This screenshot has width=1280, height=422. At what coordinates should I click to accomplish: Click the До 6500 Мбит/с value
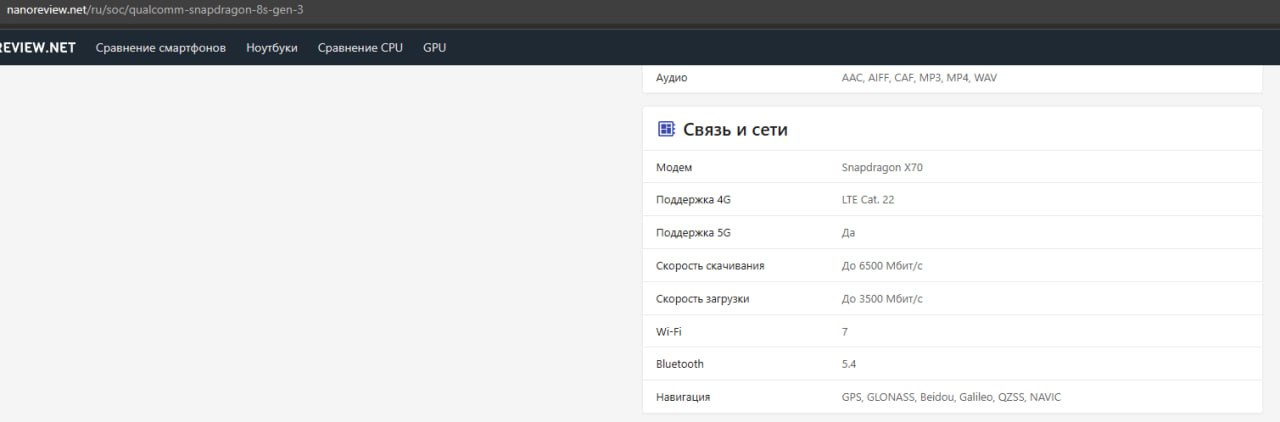point(882,266)
